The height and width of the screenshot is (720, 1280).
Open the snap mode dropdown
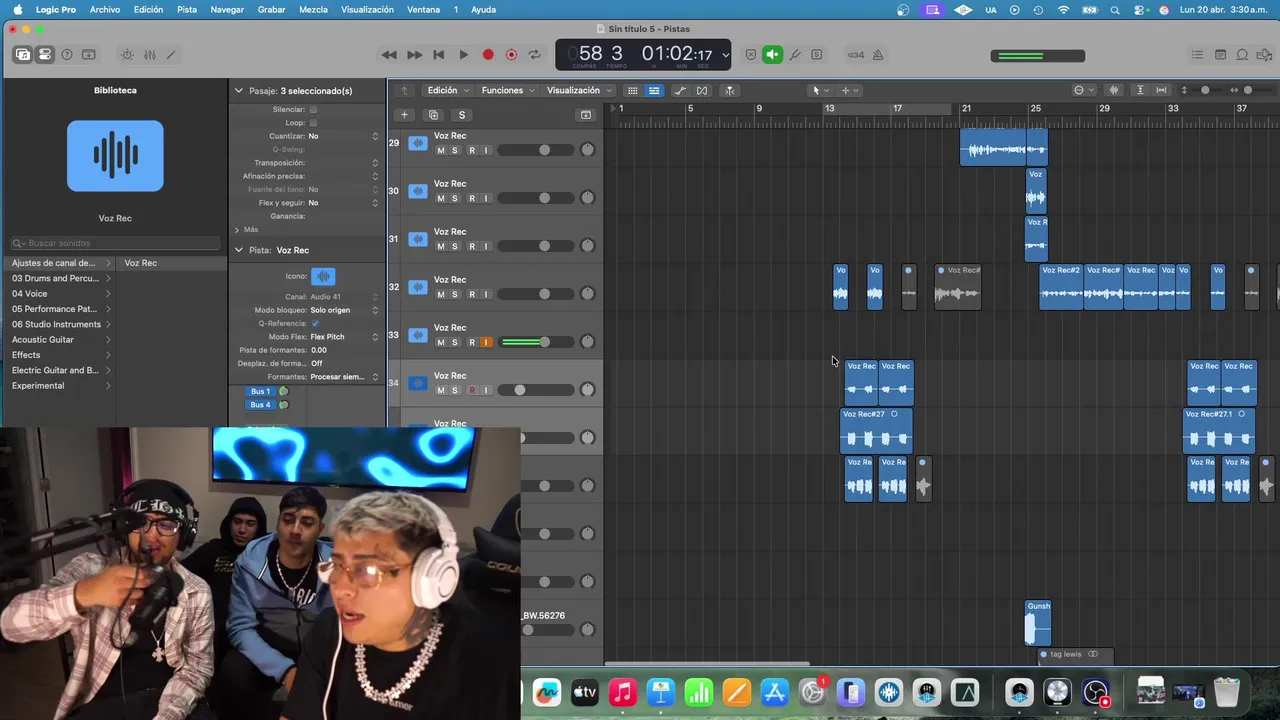point(1084,90)
